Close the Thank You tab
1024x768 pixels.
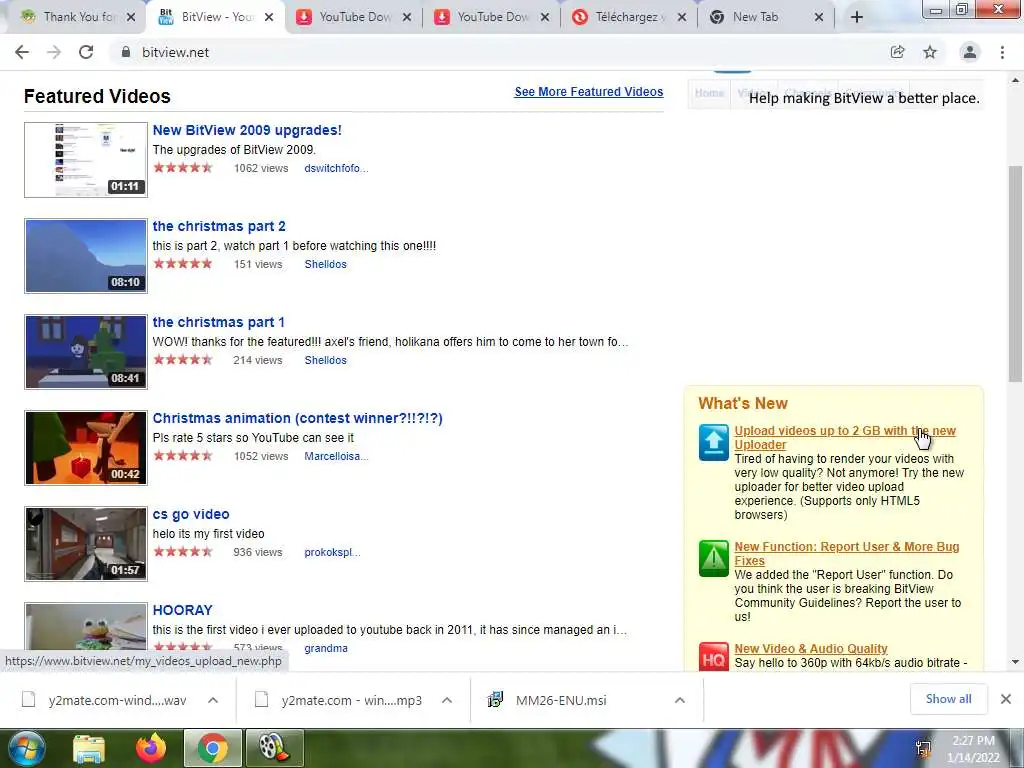(x=131, y=17)
